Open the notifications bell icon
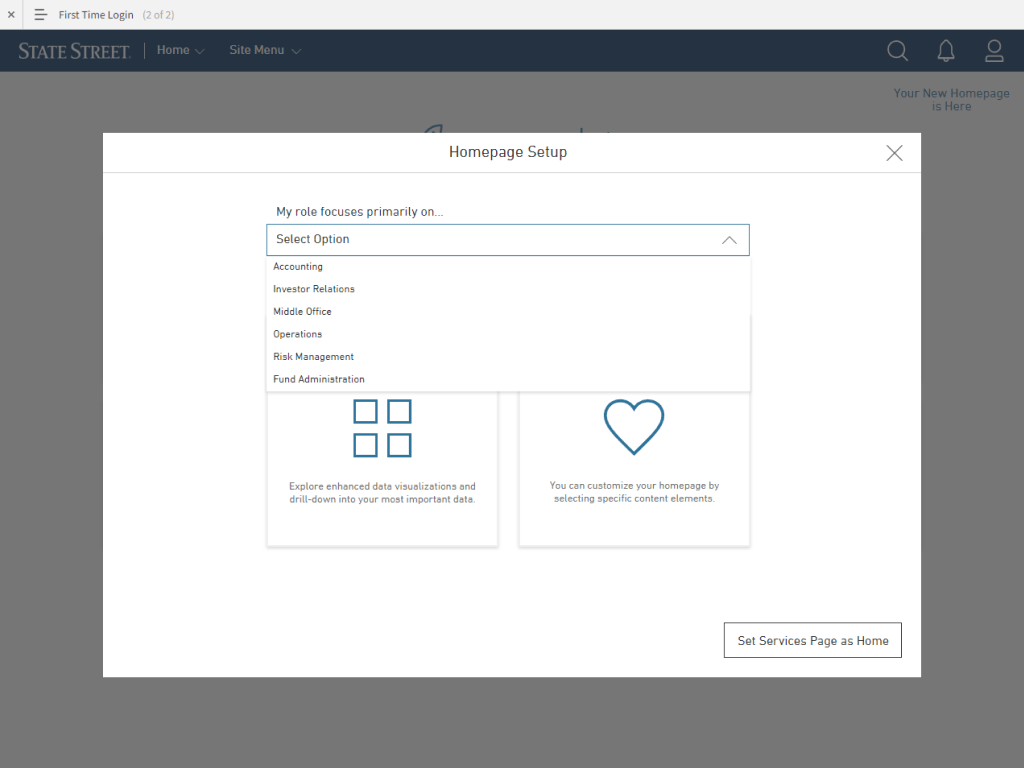 click(x=945, y=51)
